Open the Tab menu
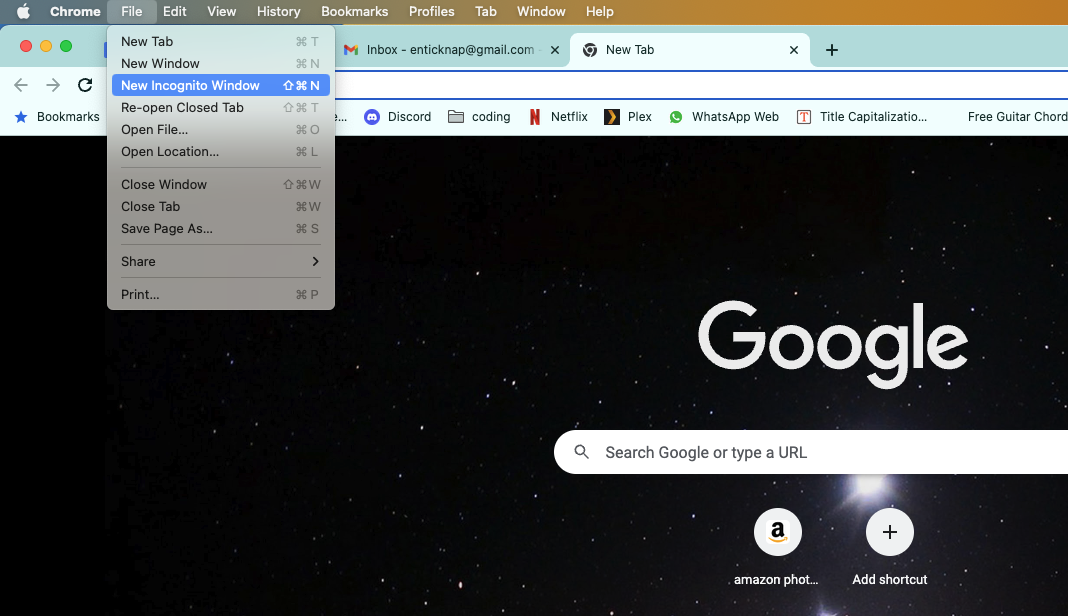 (x=486, y=12)
